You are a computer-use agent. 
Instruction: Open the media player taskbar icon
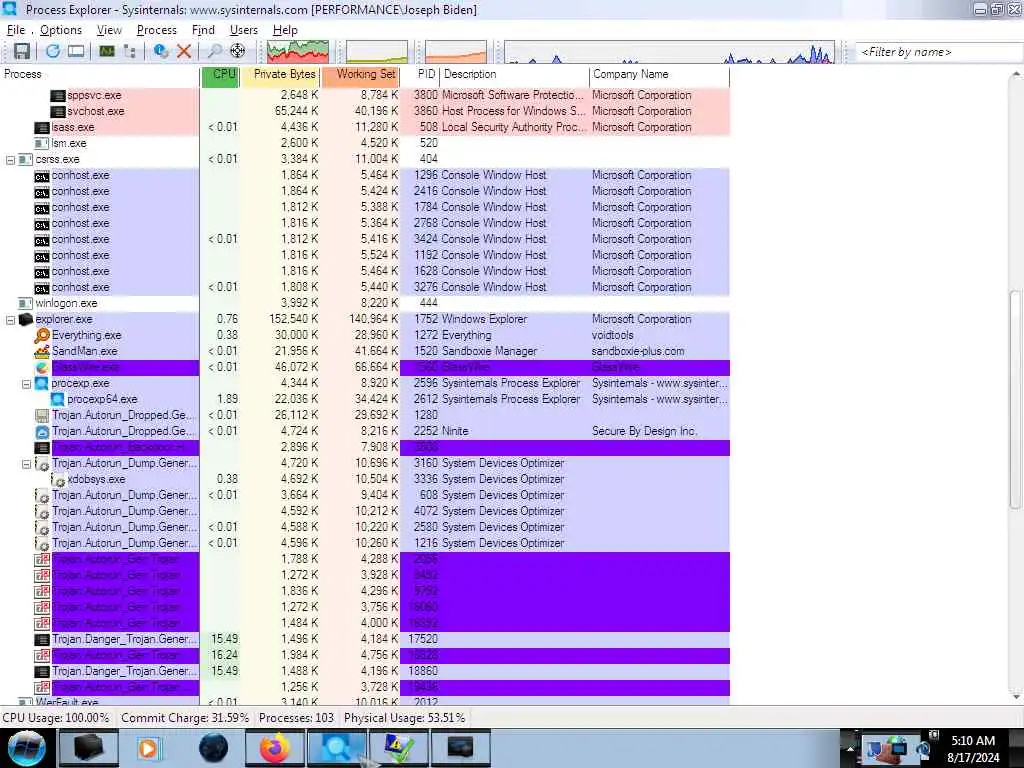tap(148, 747)
